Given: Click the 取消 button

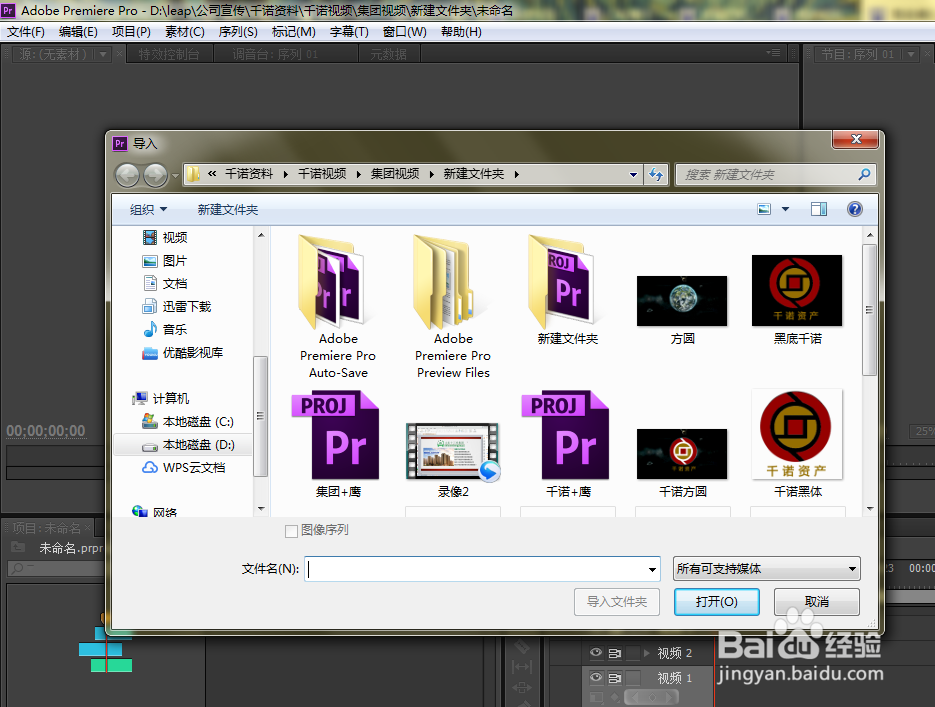Looking at the screenshot, I should point(817,601).
